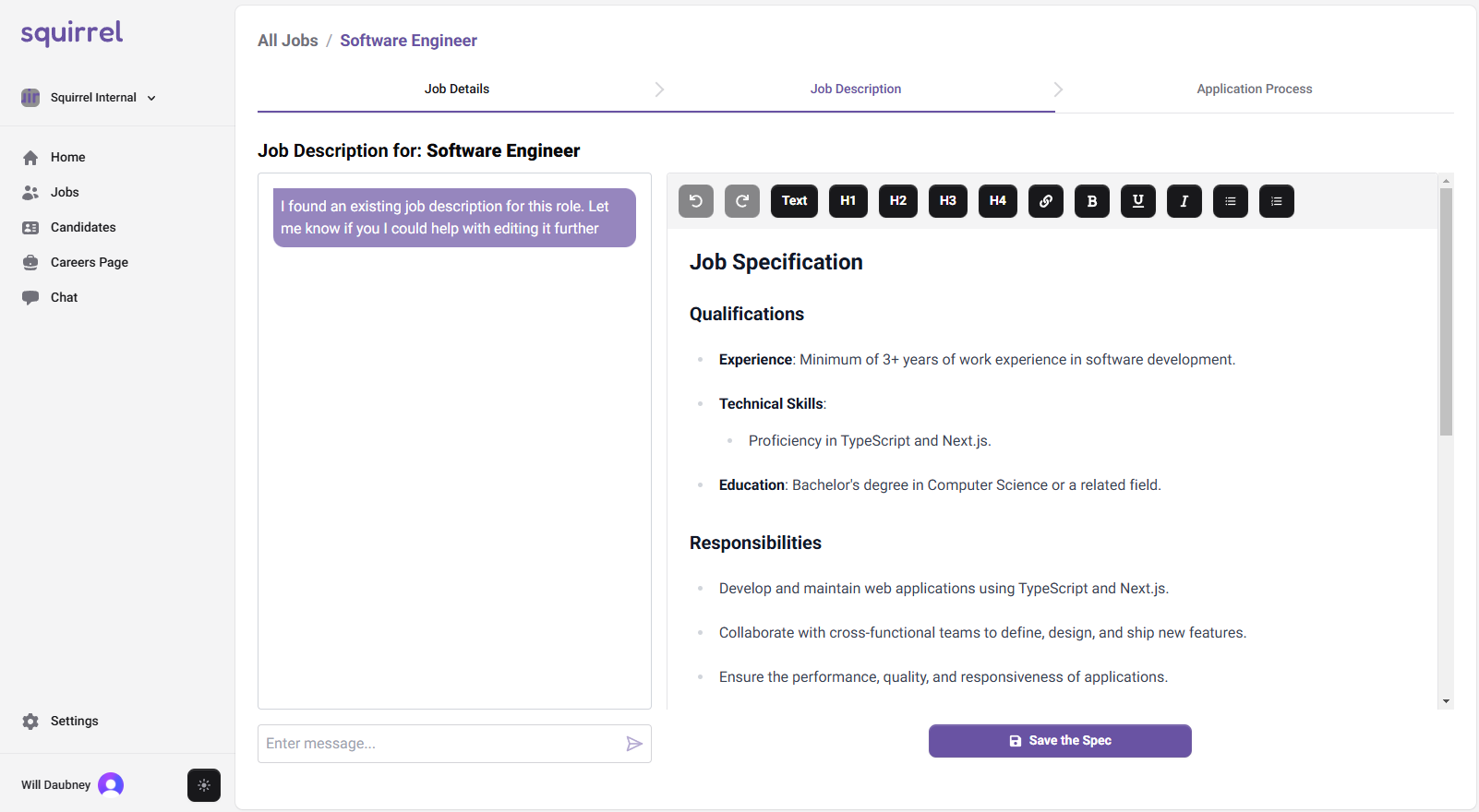This screenshot has width=1479, height=812.
Task: Apply numbered list formatting
Action: tap(1277, 201)
